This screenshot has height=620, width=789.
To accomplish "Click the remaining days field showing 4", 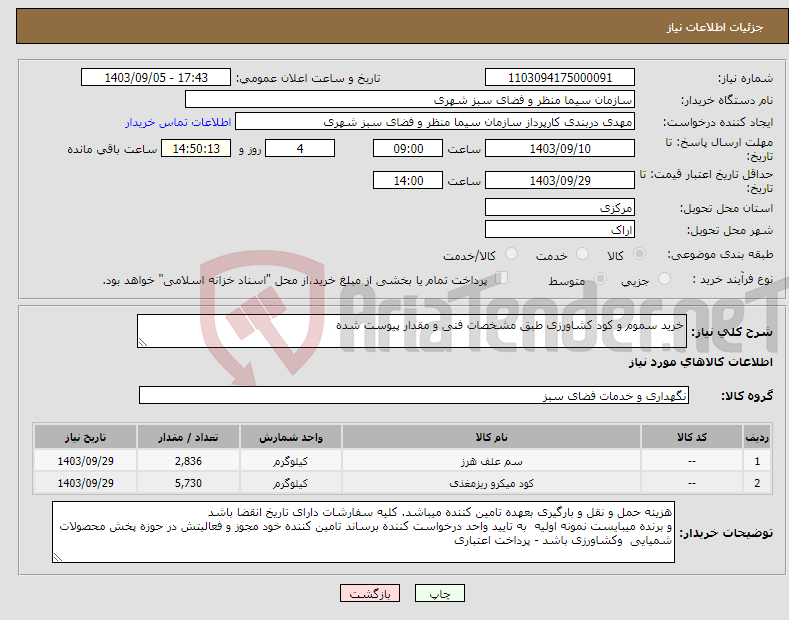I will click(x=300, y=148).
